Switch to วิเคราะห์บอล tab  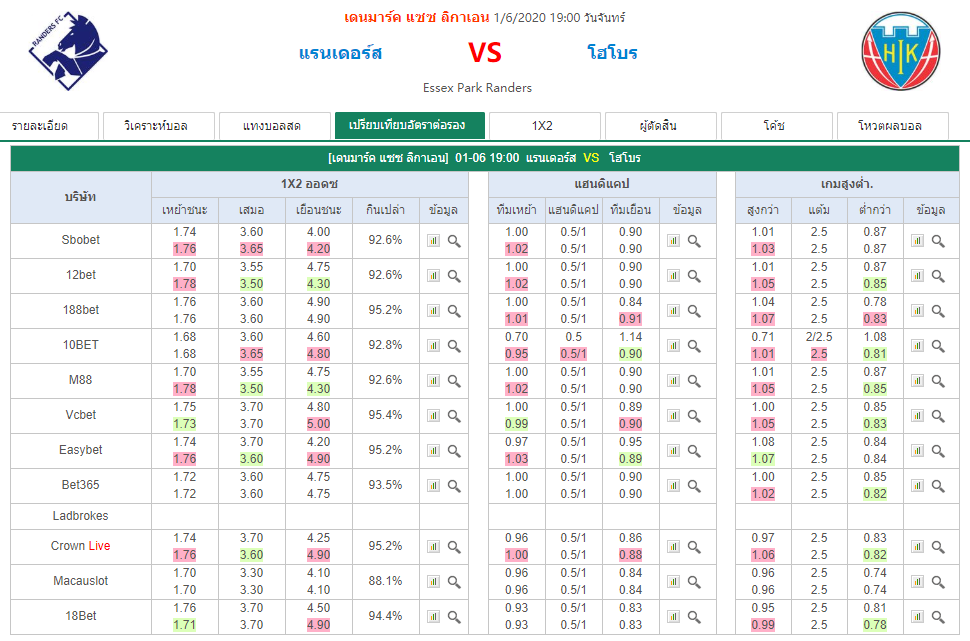159,126
